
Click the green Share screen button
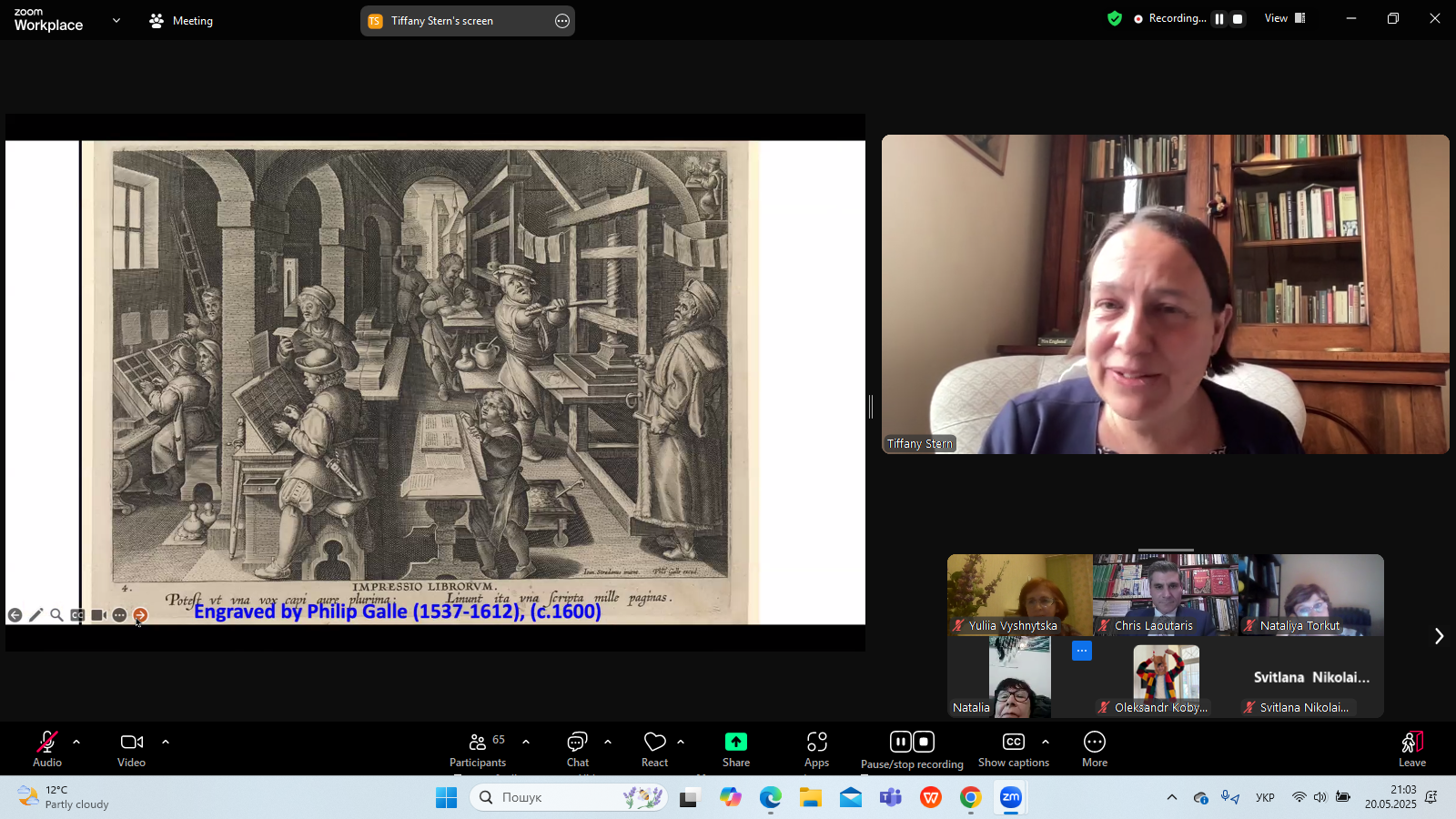[736, 749]
